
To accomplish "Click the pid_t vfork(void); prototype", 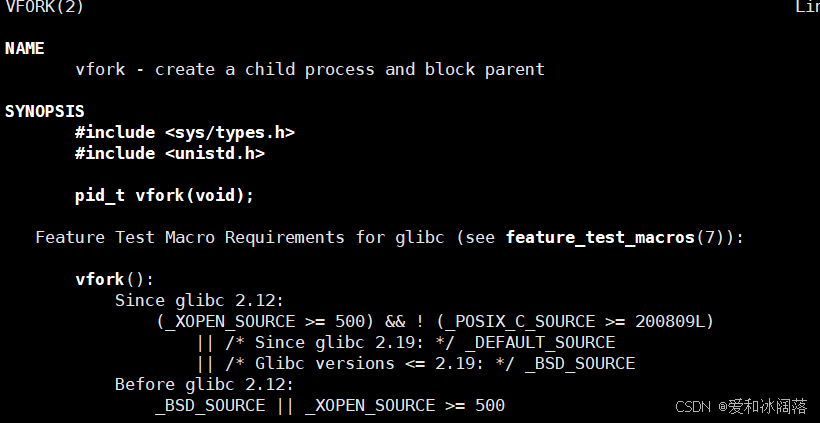I will coord(164,196).
